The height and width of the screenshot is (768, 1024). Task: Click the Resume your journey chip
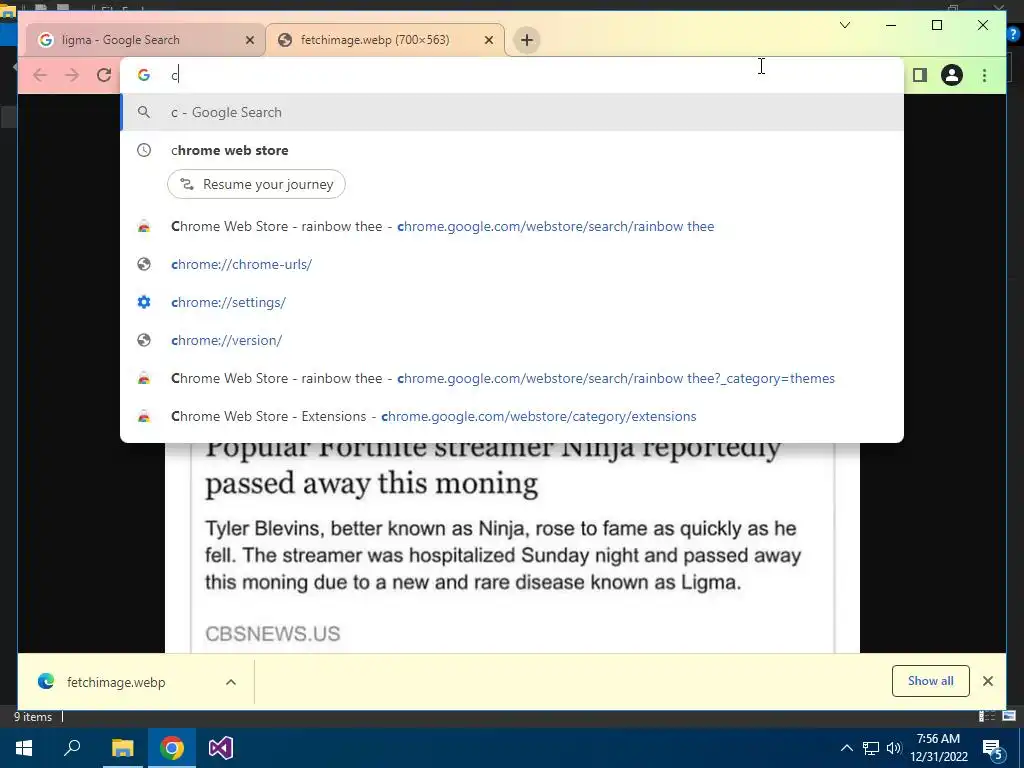pyautogui.click(x=256, y=184)
